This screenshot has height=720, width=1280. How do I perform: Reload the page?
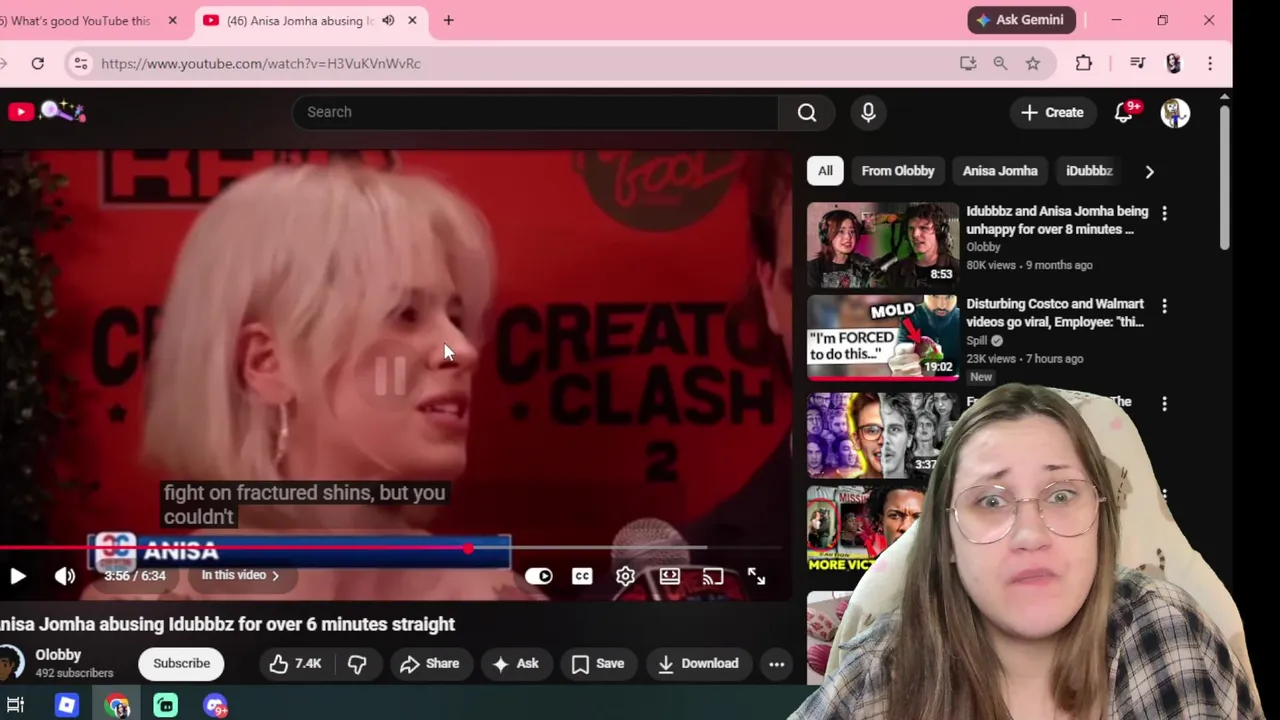tap(37, 63)
